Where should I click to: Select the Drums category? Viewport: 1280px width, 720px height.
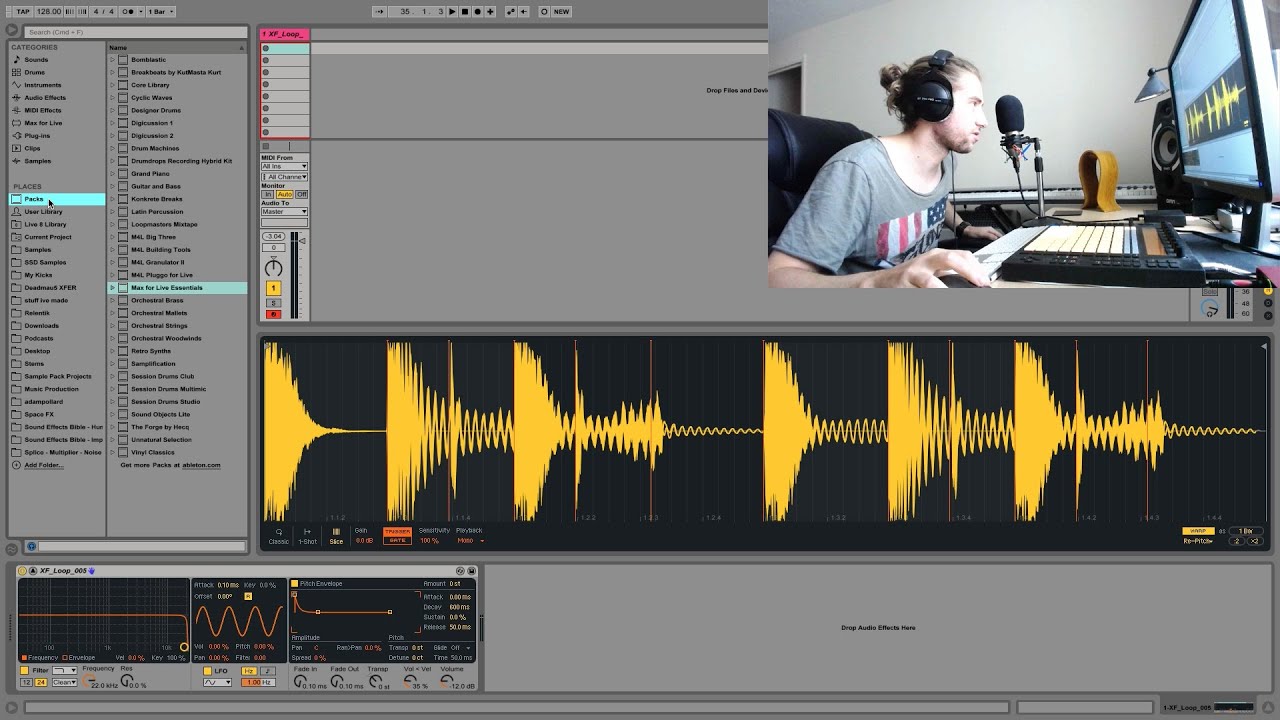pyautogui.click(x=34, y=72)
